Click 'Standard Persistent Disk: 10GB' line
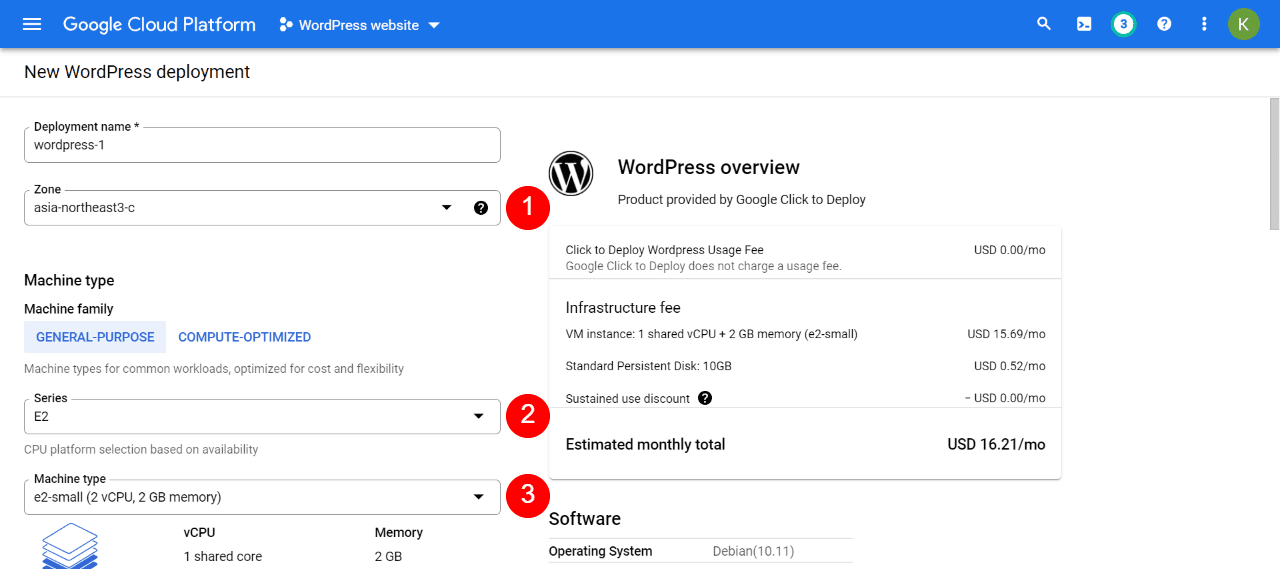The height and width of the screenshot is (569, 1280). [649, 366]
